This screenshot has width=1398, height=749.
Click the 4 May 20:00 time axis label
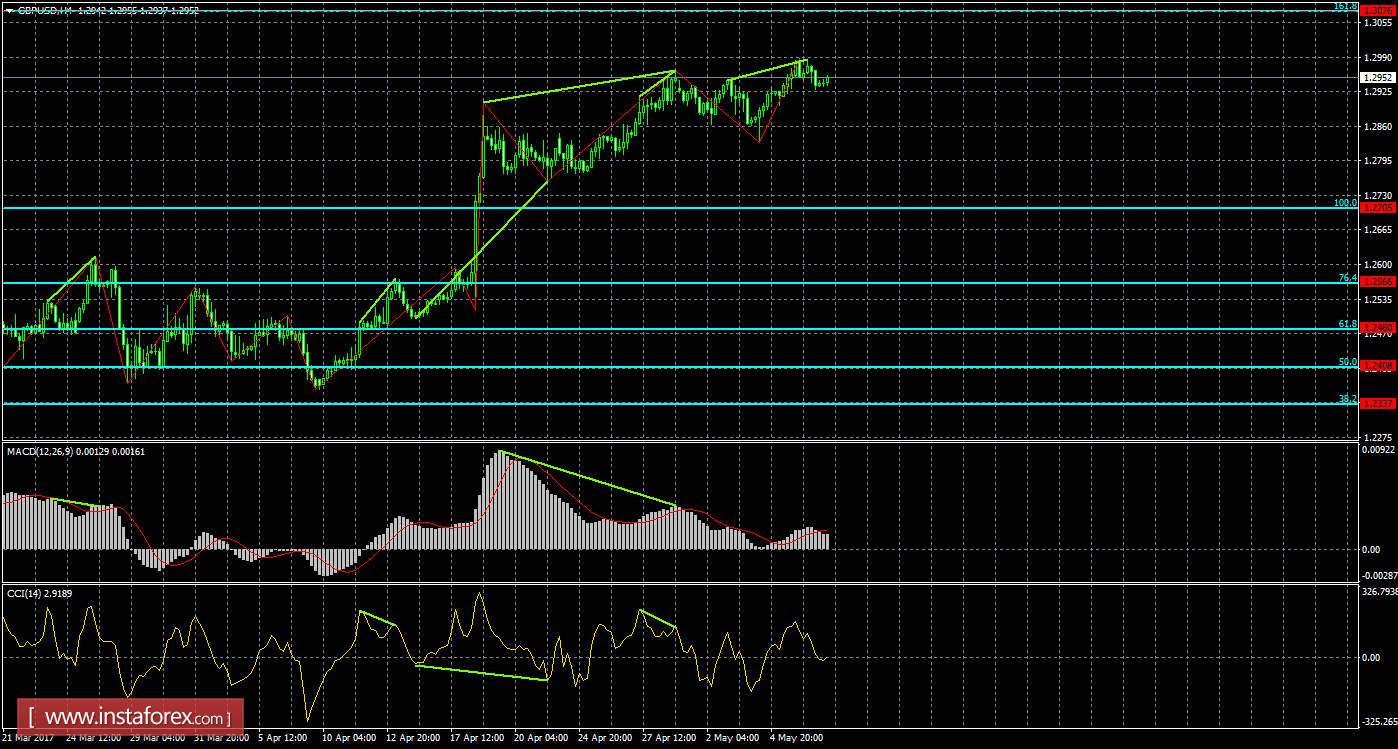(796, 738)
